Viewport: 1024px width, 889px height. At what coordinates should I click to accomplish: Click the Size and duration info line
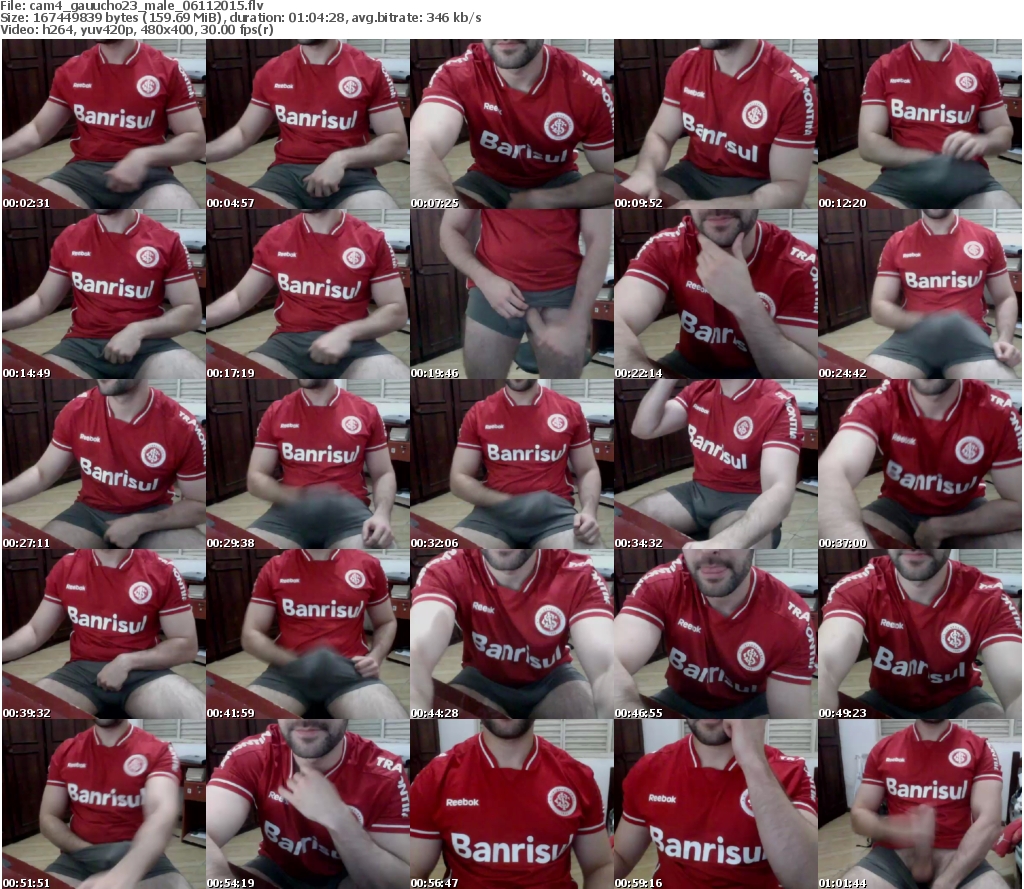click(241, 18)
